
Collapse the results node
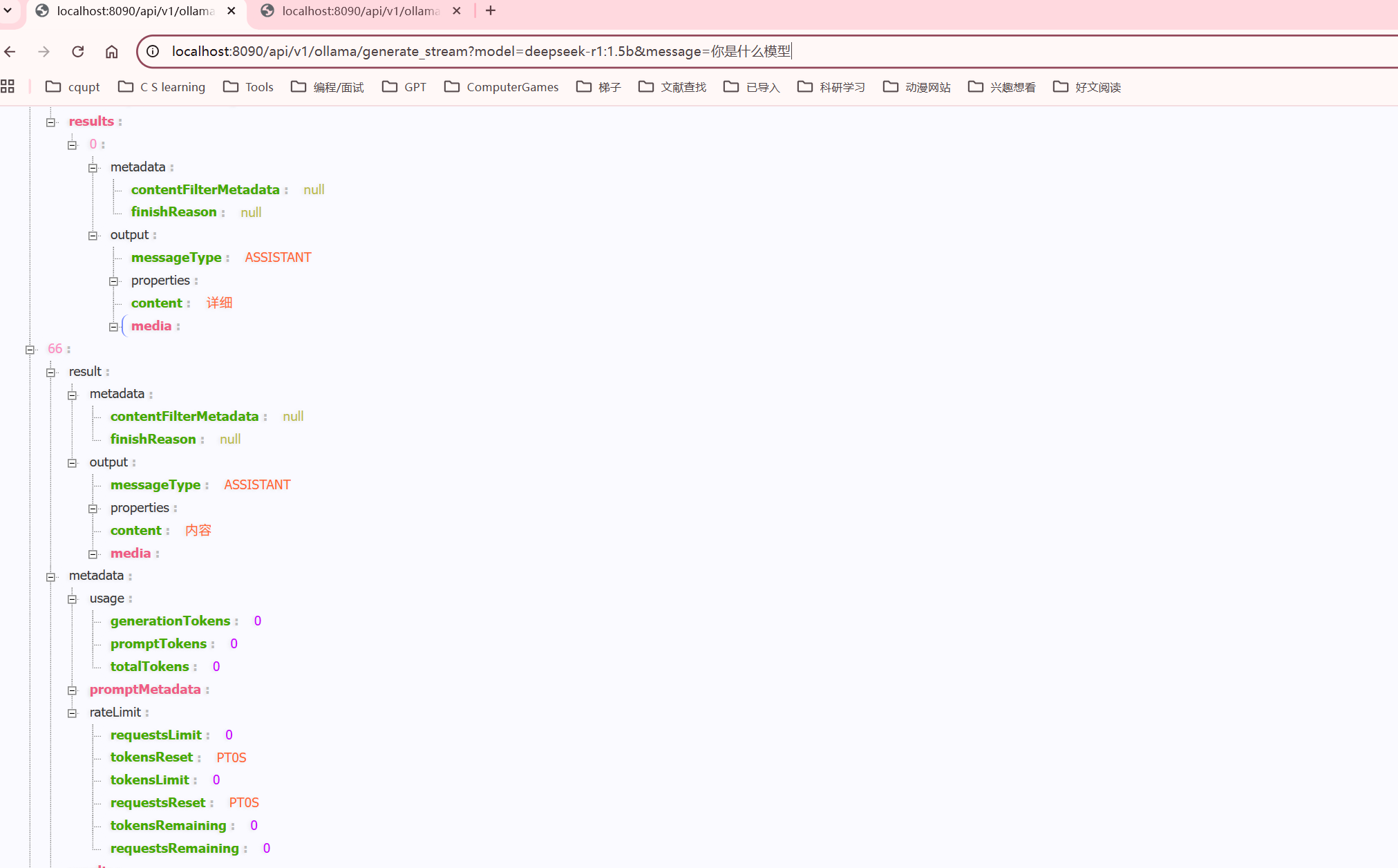50,122
